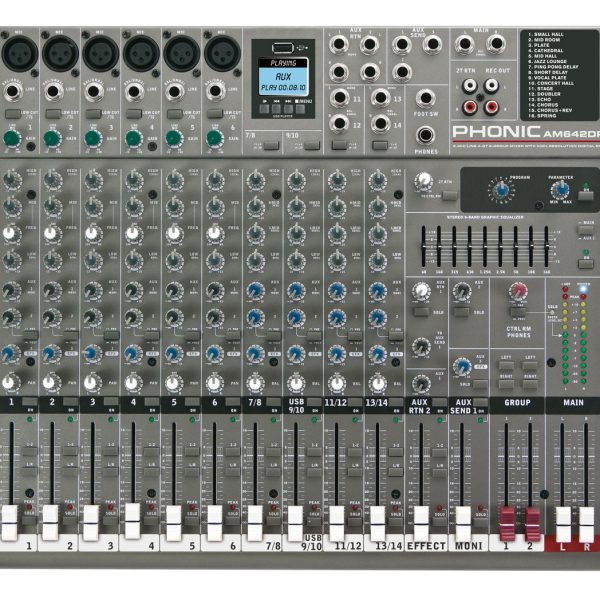
Task: Toggle the digital effect ON button
Action: point(585,195)
